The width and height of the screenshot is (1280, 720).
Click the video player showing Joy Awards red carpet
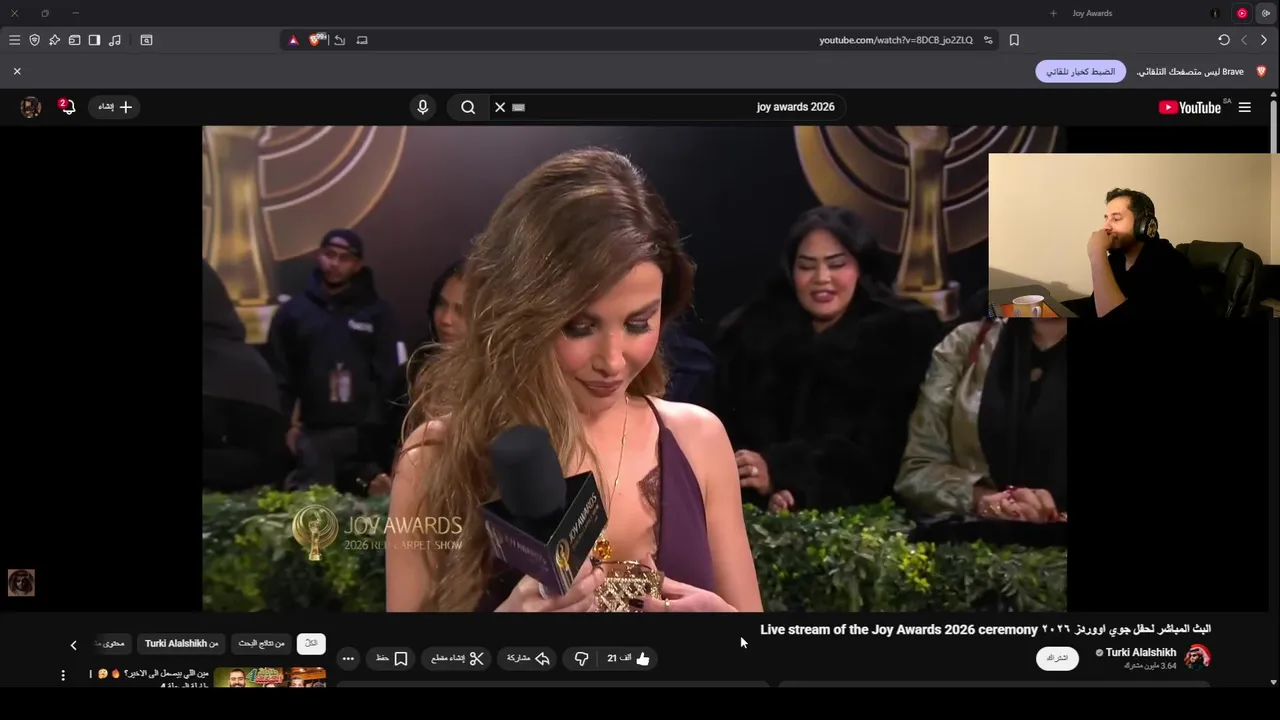(634, 368)
